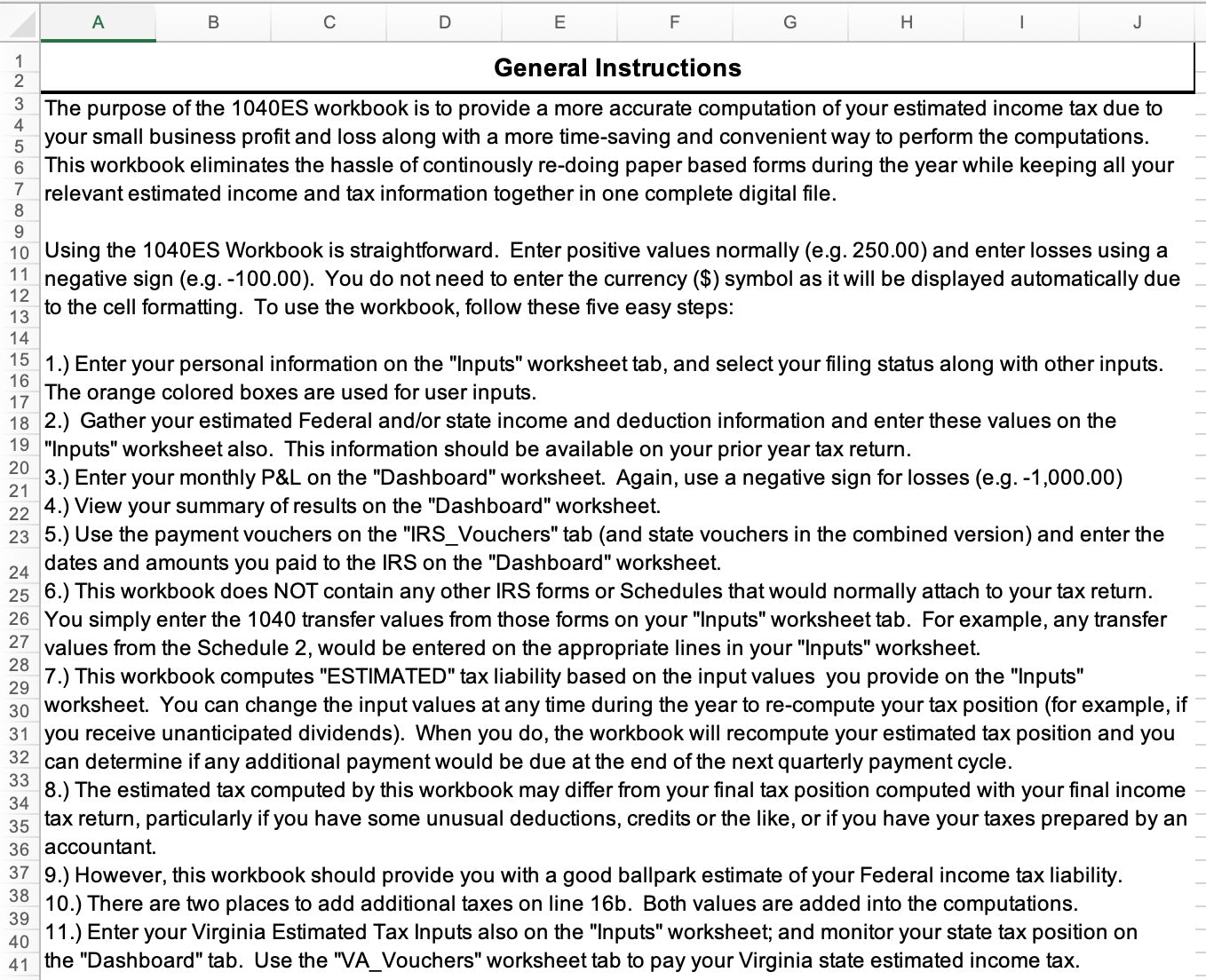Click step "8.) The estimated tax computed"

click(615, 790)
